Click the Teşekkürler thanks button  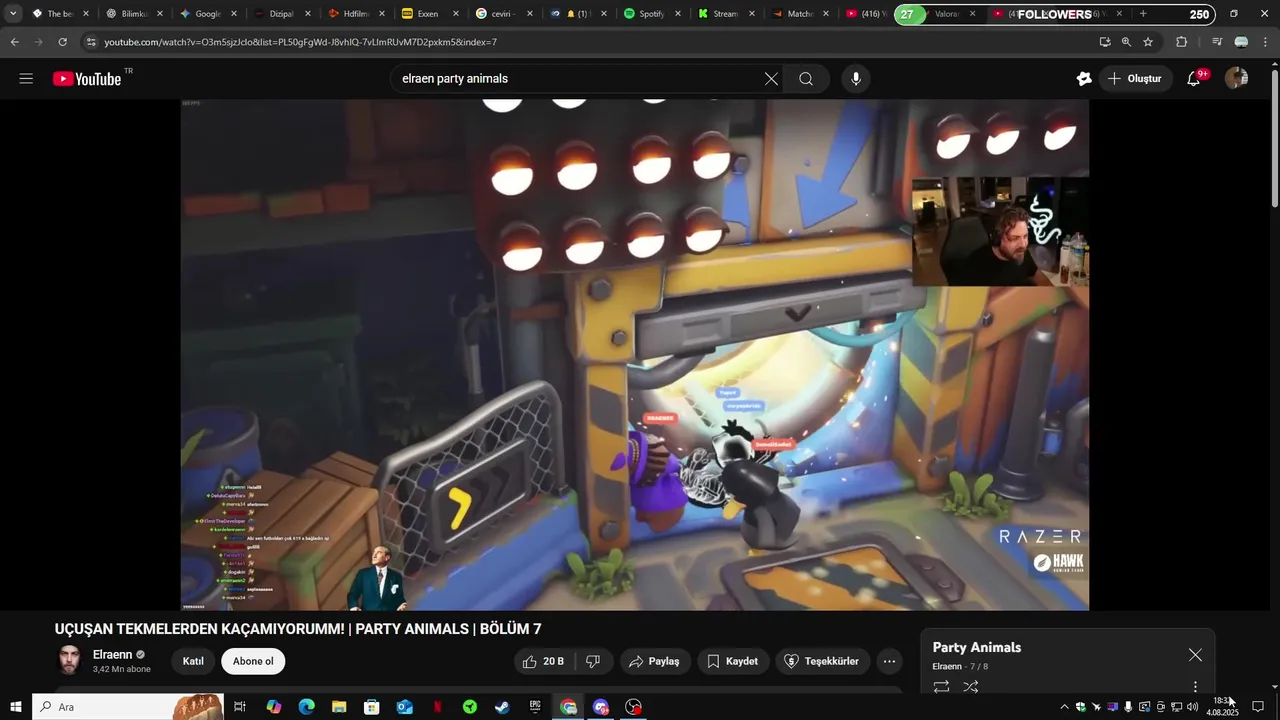pos(821,661)
